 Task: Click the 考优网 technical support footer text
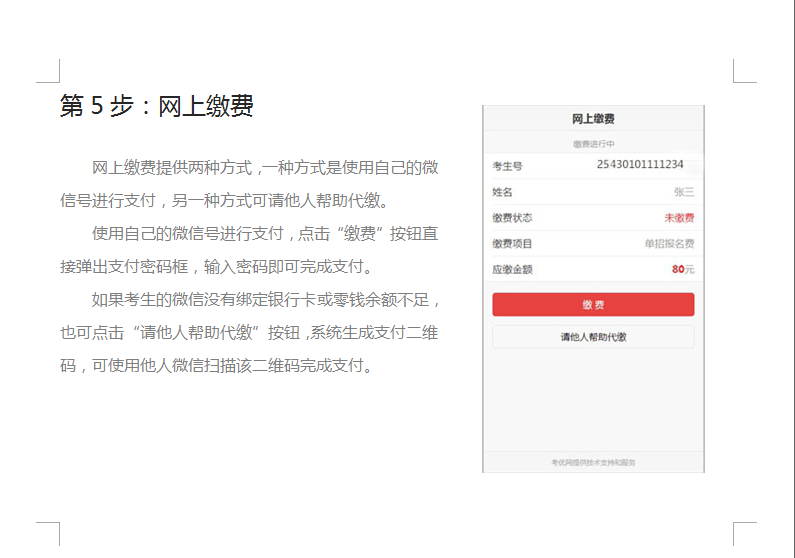593,462
